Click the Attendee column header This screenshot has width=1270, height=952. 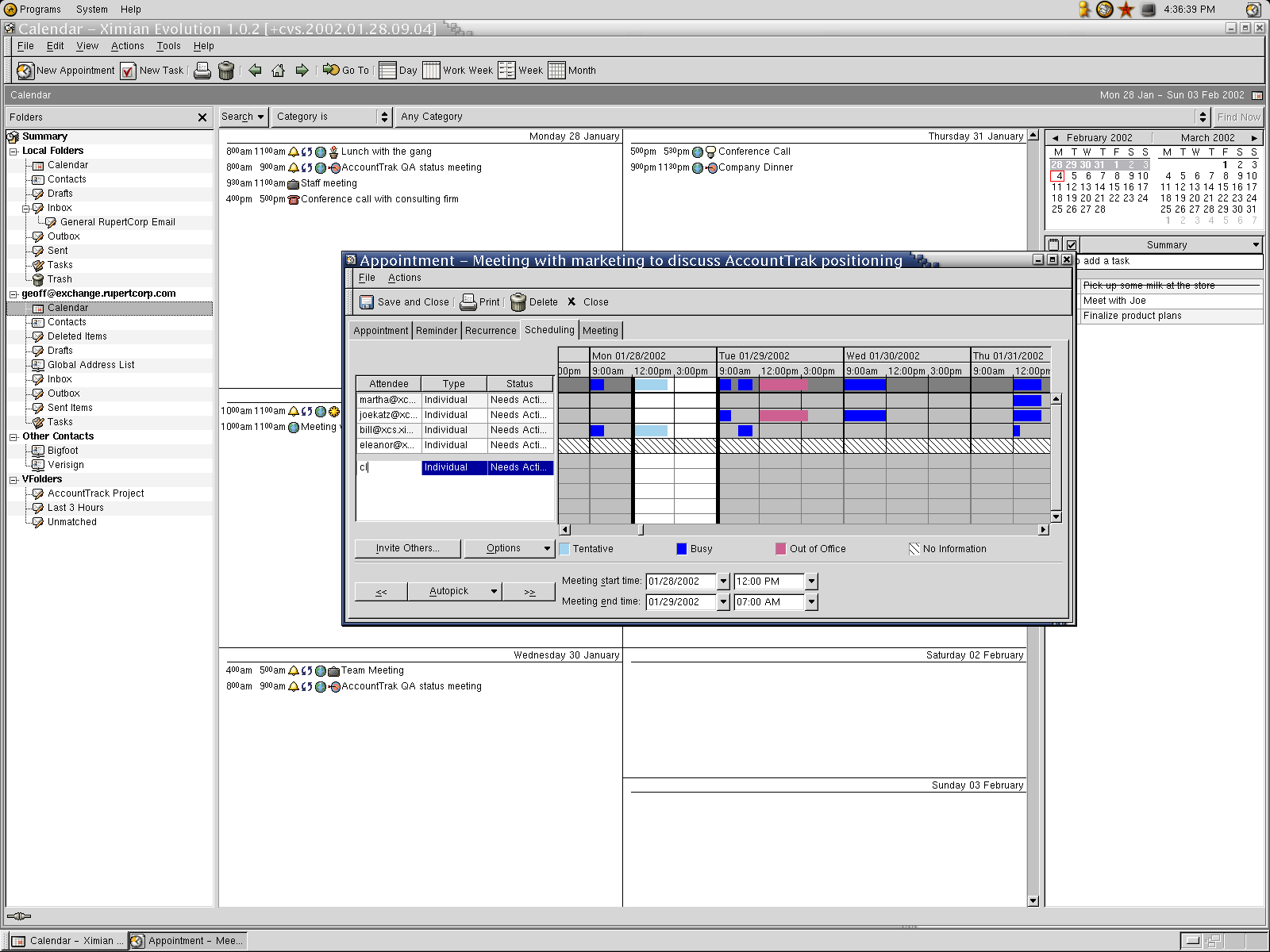[x=389, y=384]
